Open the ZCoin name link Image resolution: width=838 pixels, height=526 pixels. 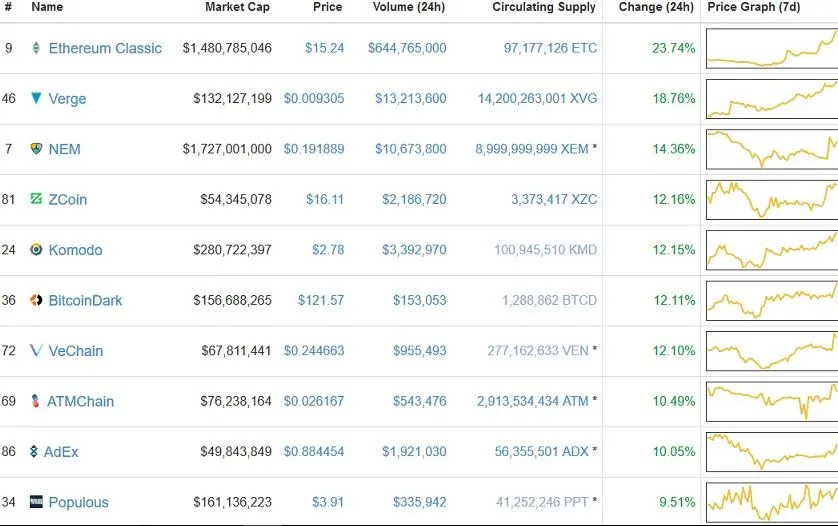(x=68, y=199)
